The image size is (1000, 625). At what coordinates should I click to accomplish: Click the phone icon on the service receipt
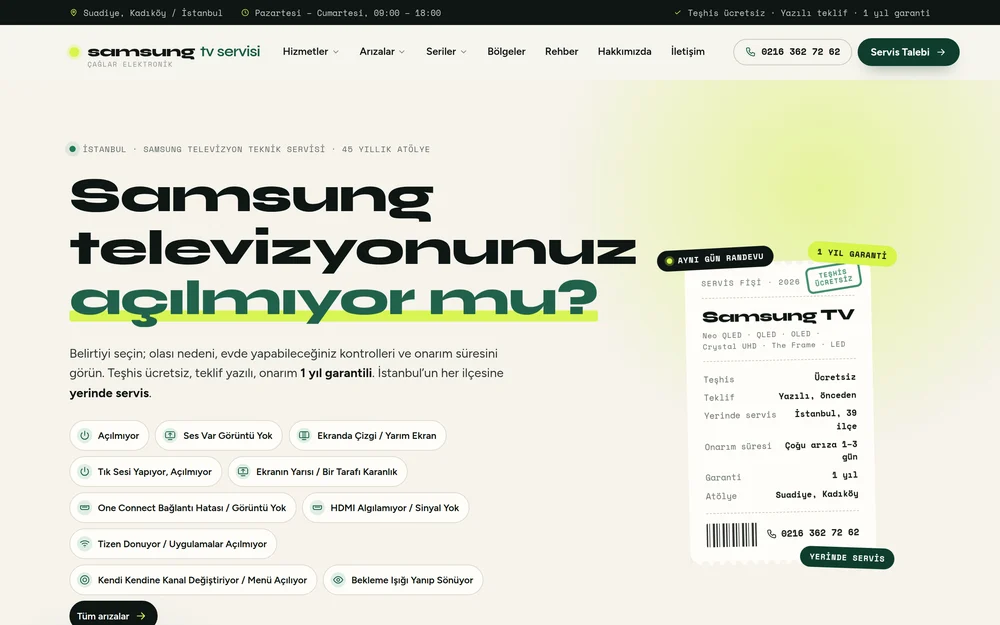771,534
